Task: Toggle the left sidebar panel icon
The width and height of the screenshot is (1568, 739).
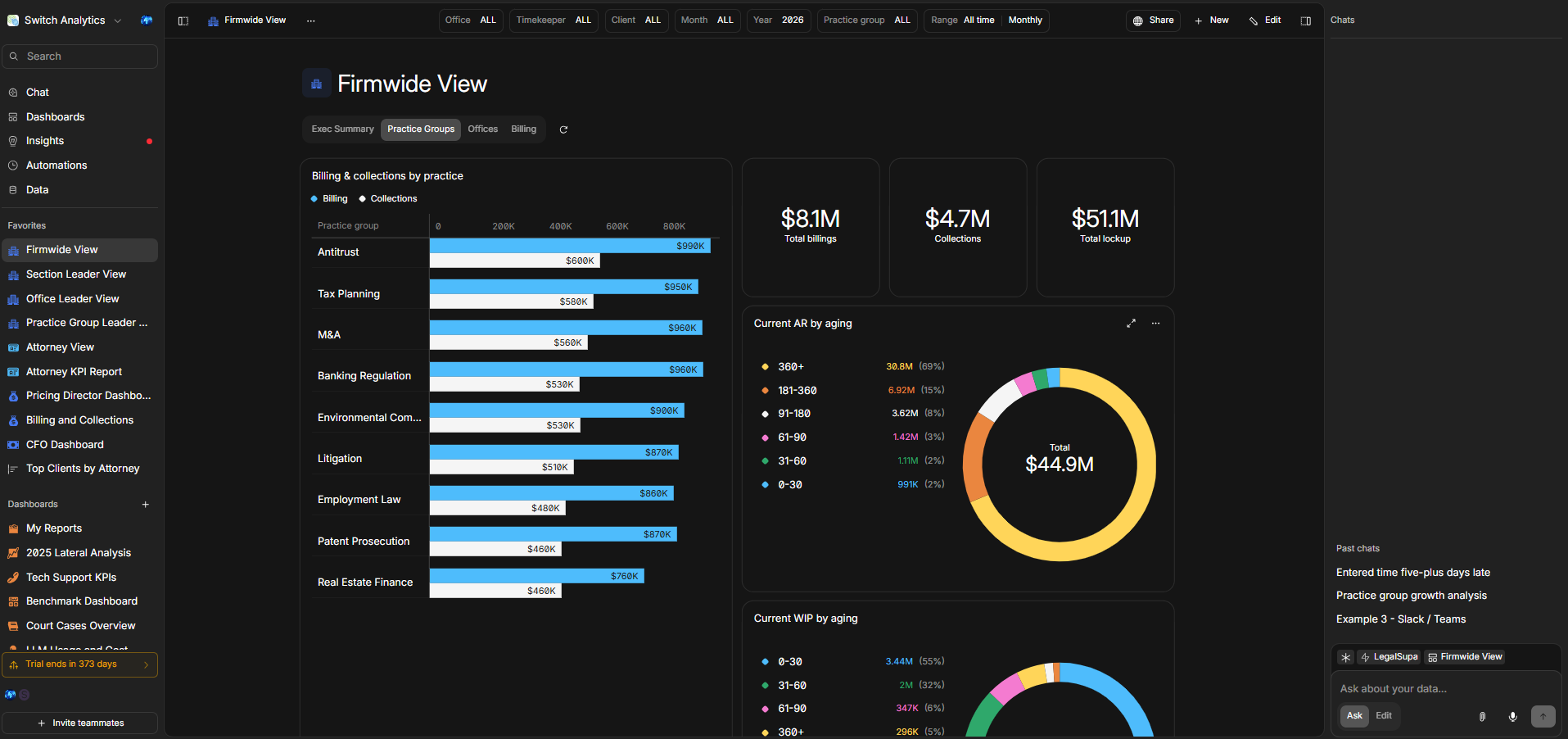Action: (183, 20)
